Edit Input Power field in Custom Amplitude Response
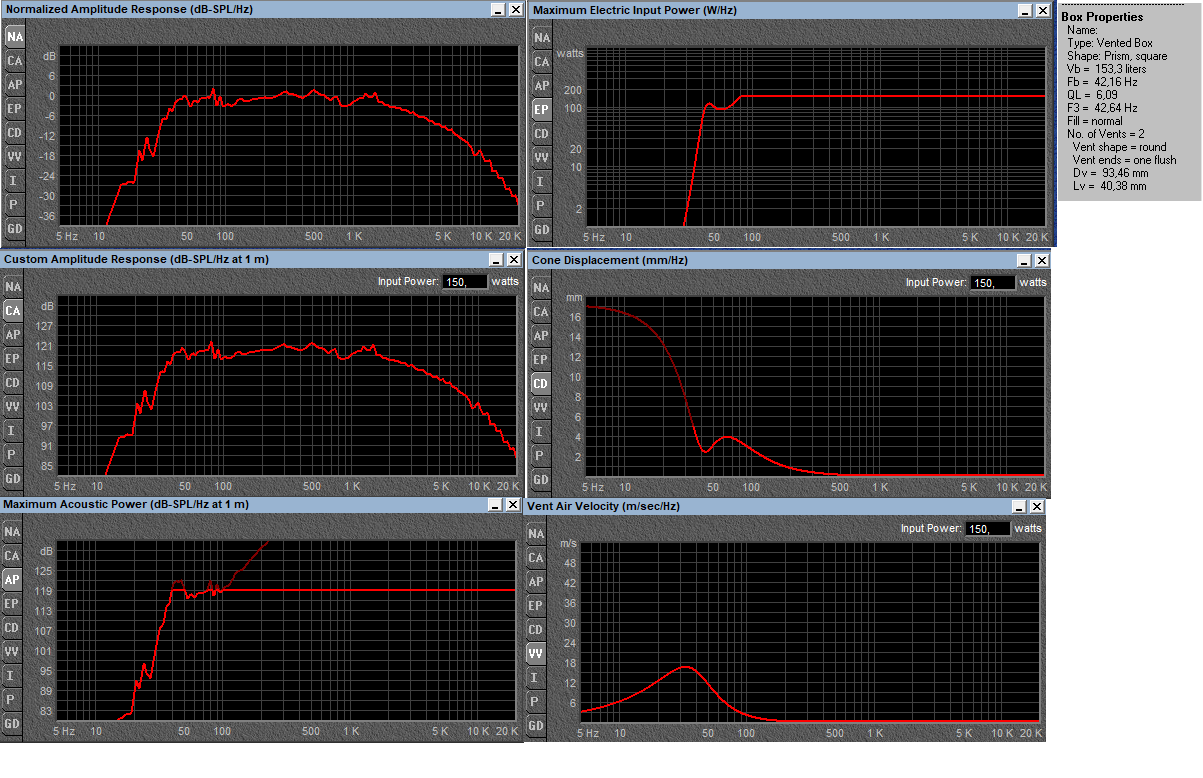The width and height of the screenshot is (1203, 778). pyautogui.click(x=464, y=282)
